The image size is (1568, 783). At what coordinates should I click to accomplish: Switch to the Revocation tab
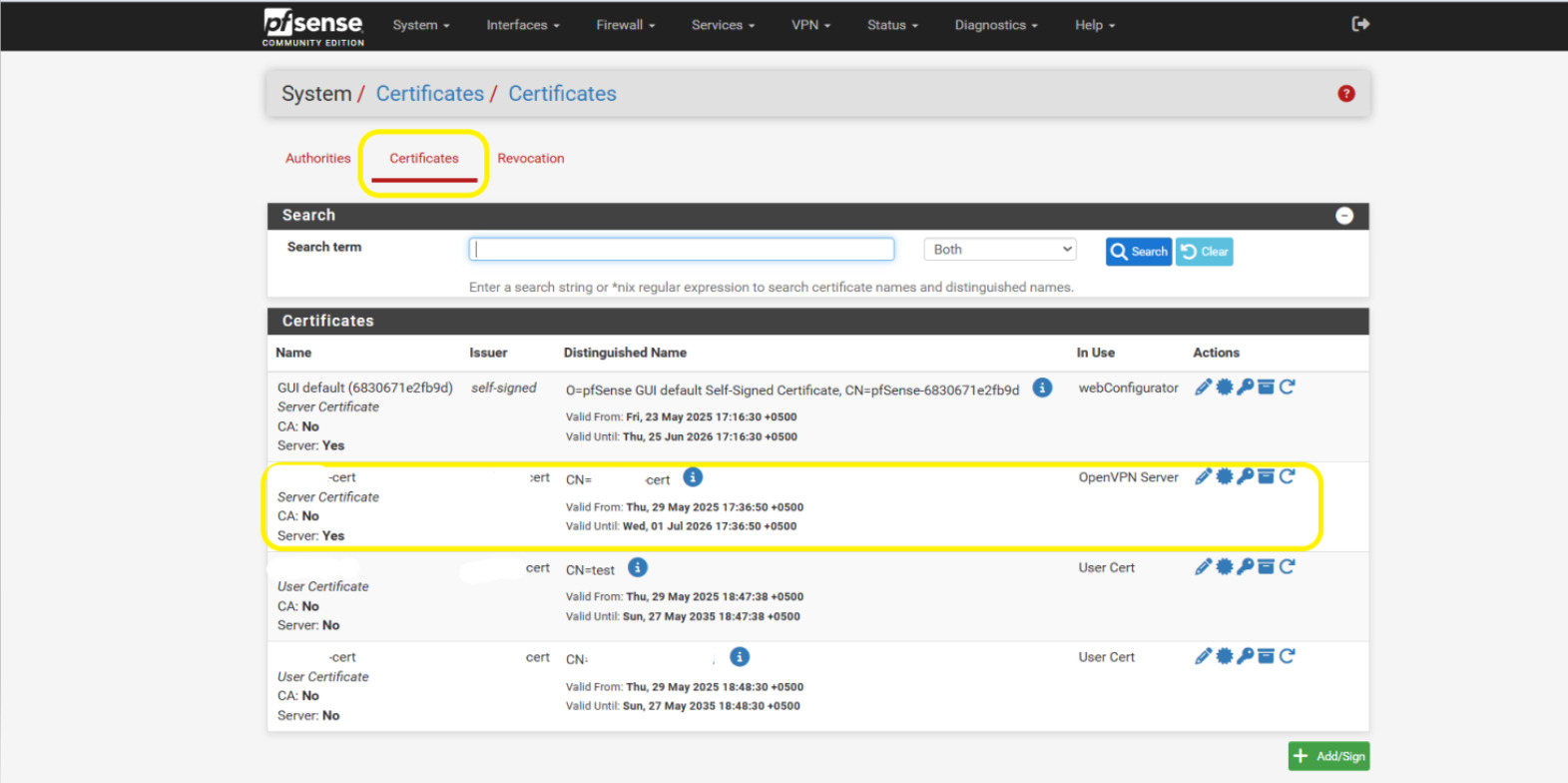click(x=530, y=159)
